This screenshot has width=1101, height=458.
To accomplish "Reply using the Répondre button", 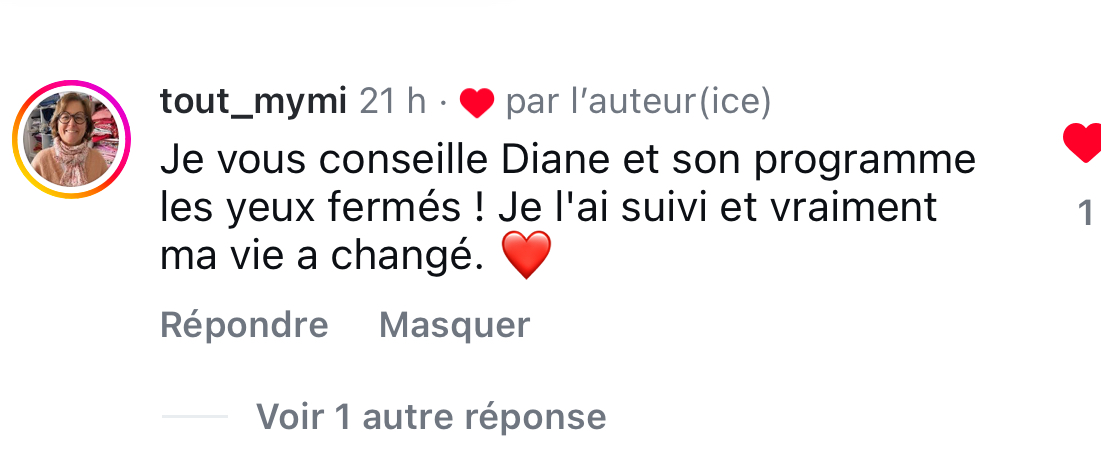I will tap(244, 325).
